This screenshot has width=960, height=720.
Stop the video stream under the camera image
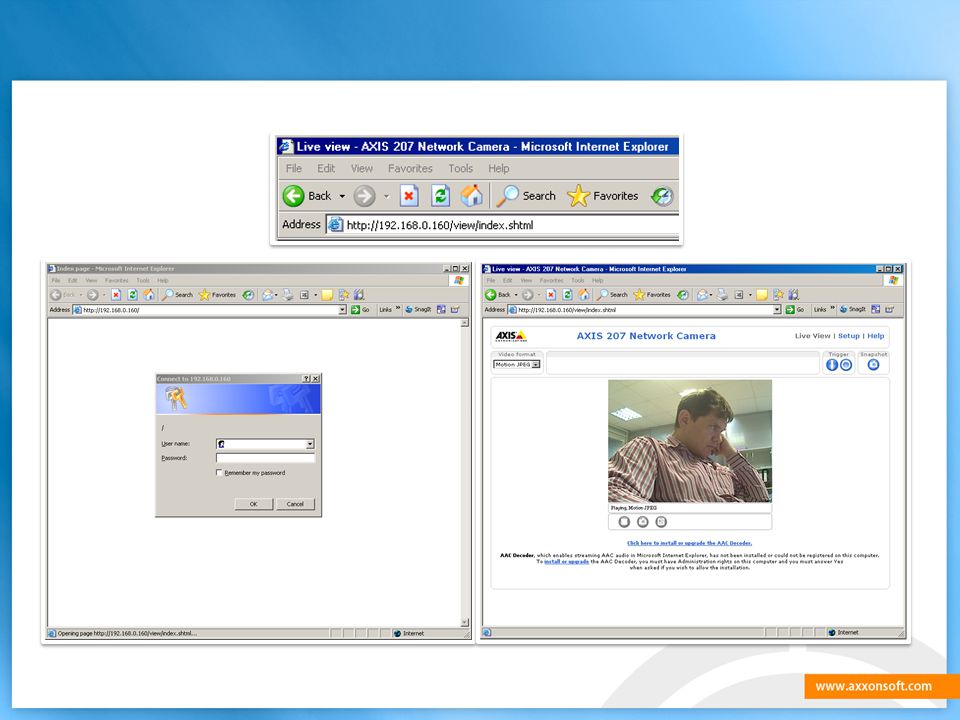pos(624,522)
